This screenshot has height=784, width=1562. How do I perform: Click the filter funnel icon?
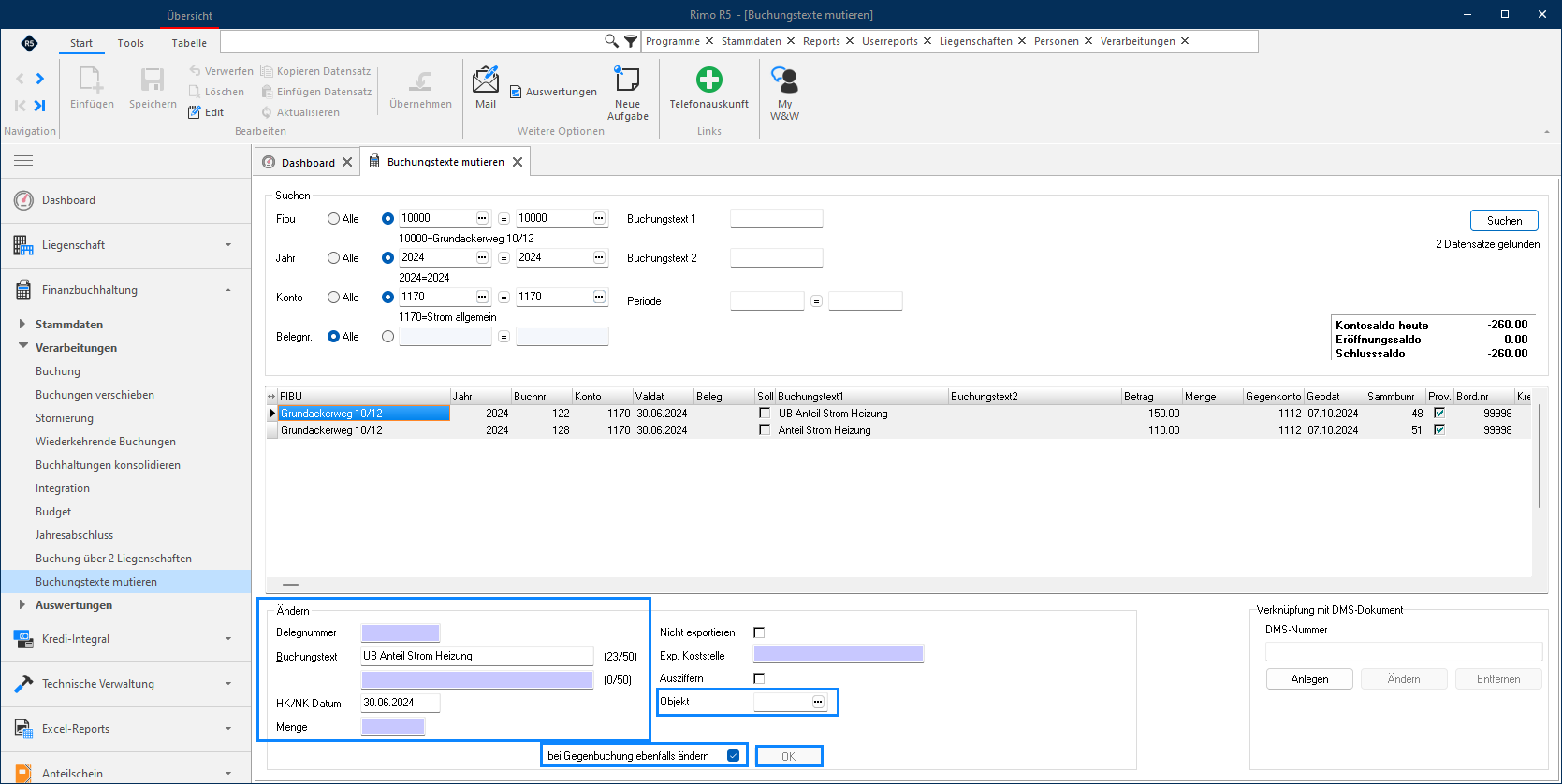point(631,41)
